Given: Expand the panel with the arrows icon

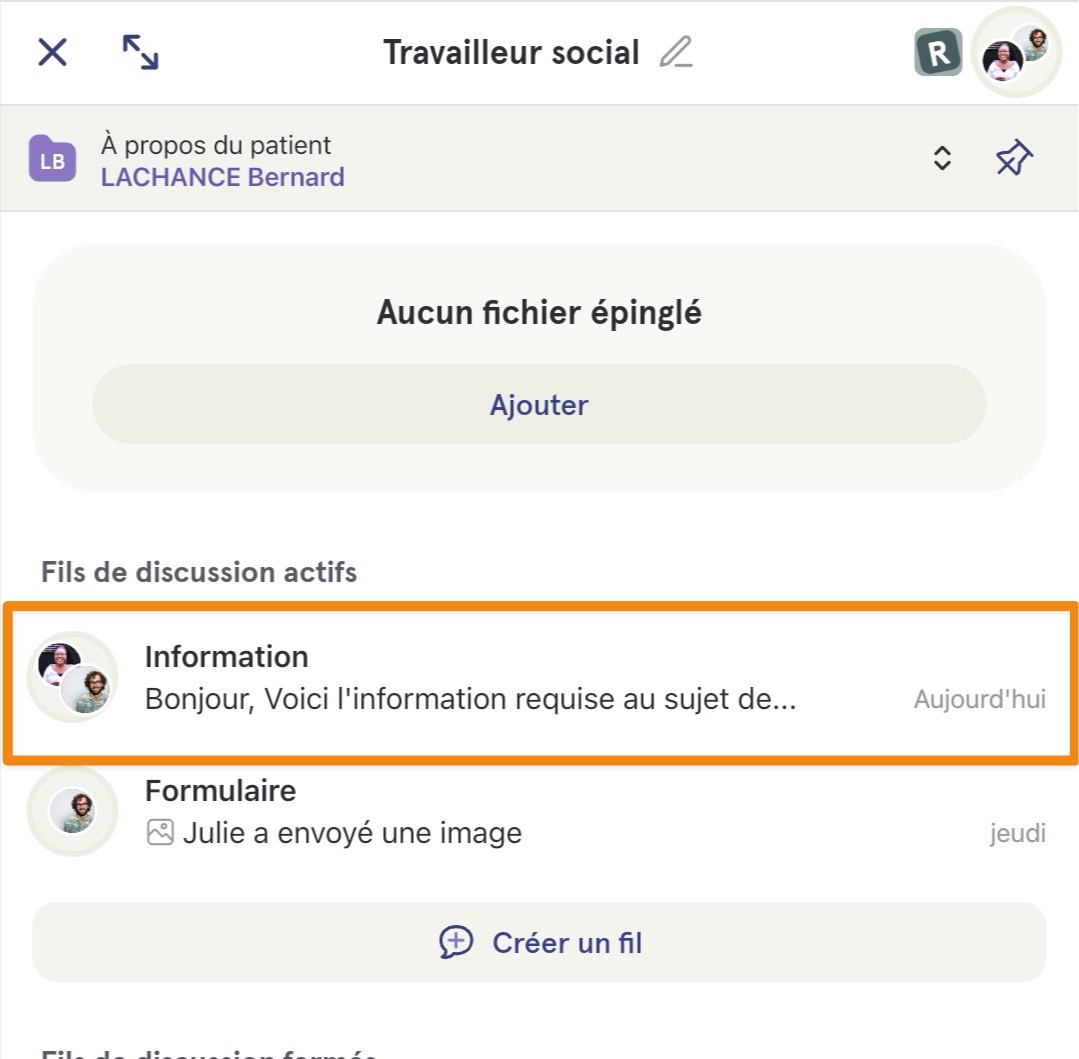Looking at the screenshot, I should [x=140, y=52].
